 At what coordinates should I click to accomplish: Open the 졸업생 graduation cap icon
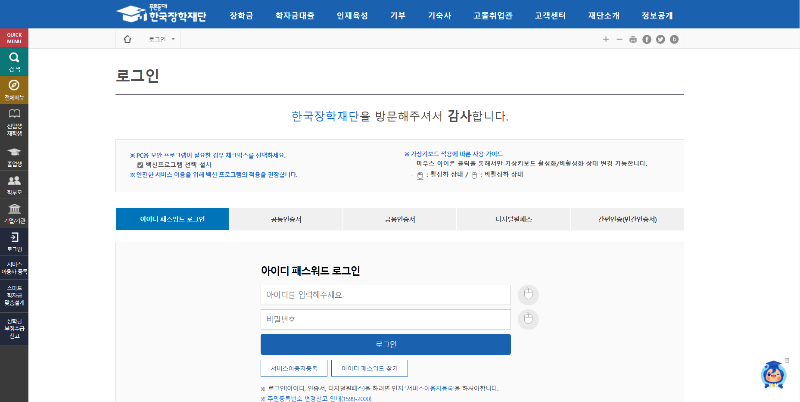[14, 157]
